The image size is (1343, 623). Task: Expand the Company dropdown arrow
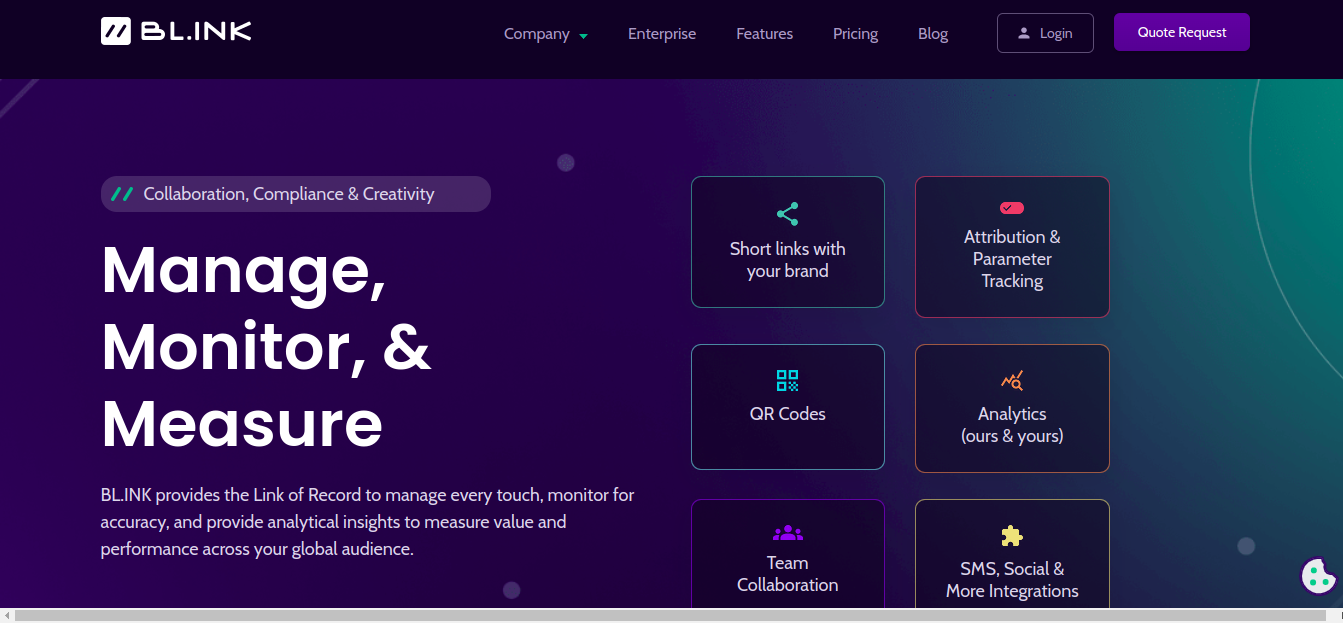tap(583, 35)
